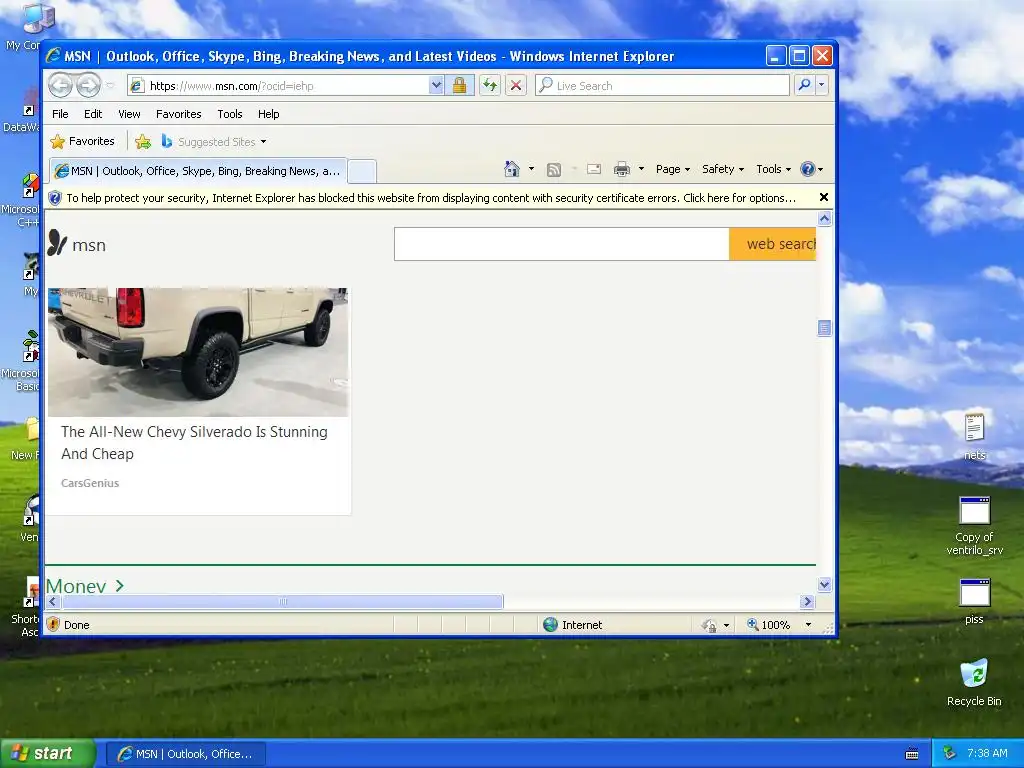Open a new blank tab
1024x768 pixels.
tap(362, 171)
